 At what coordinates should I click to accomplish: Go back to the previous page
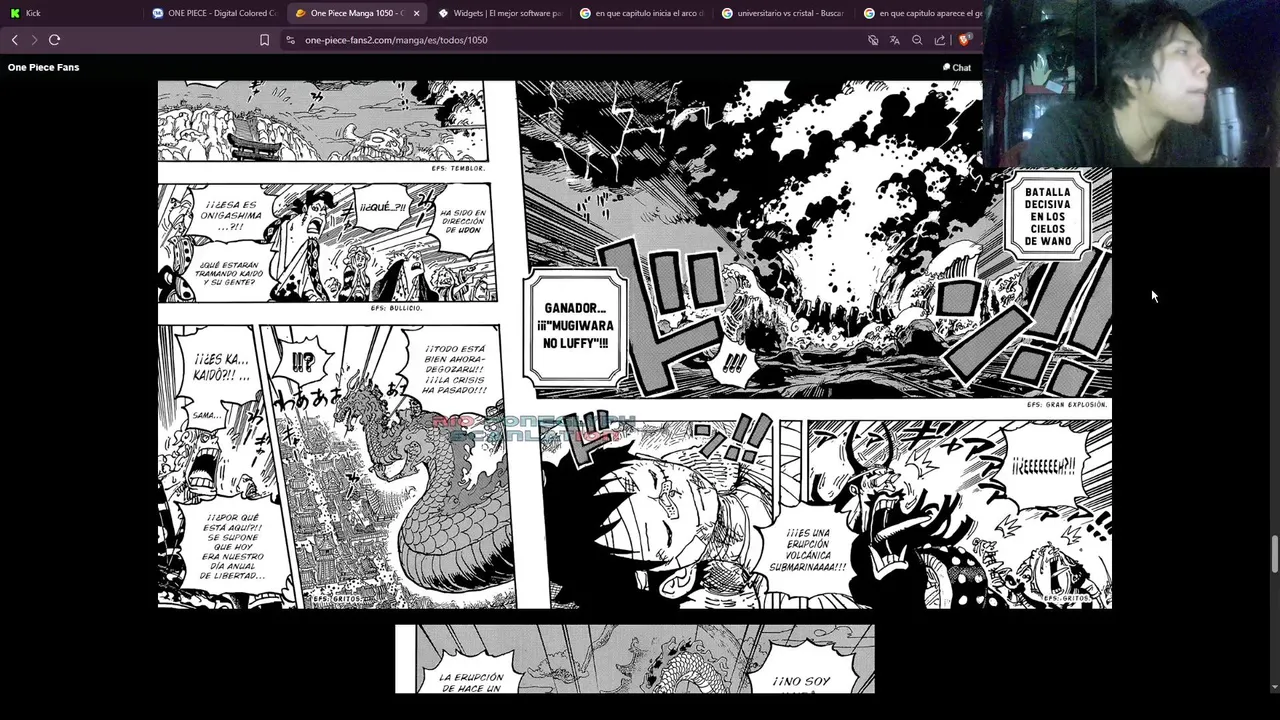click(x=14, y=40)
